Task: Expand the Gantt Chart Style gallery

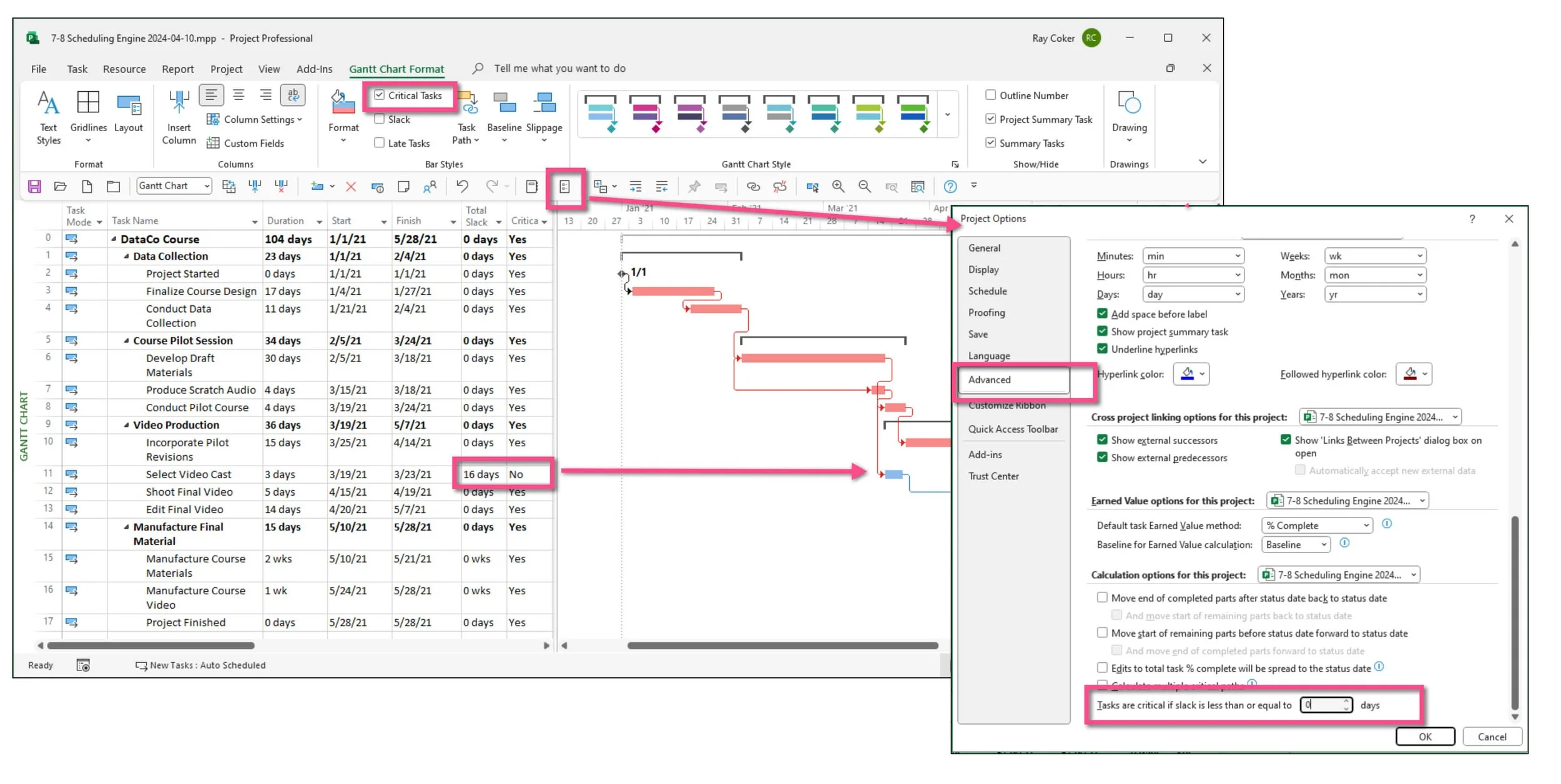Action: (947, 115)
